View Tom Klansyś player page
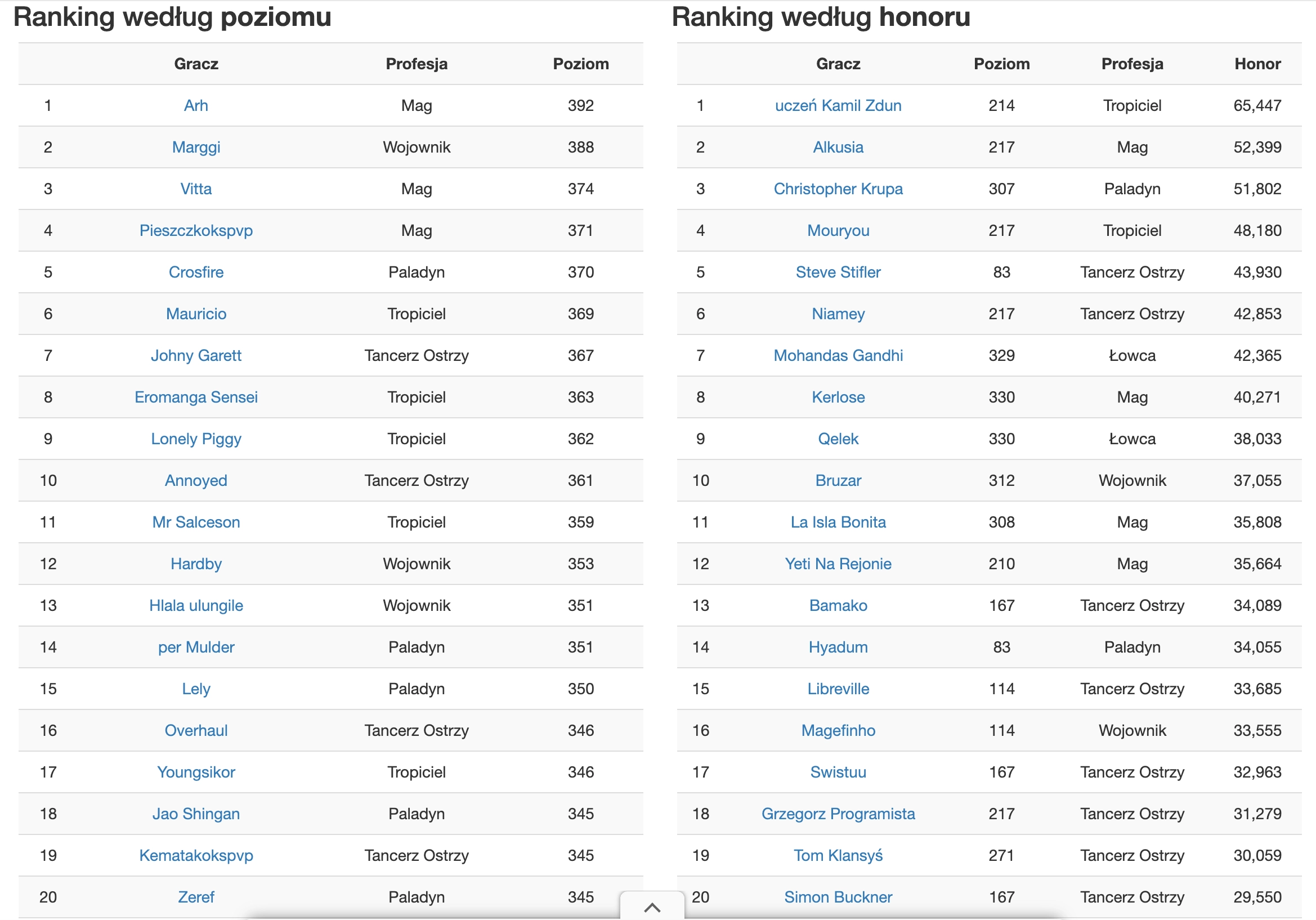 (x=838, y=855)
